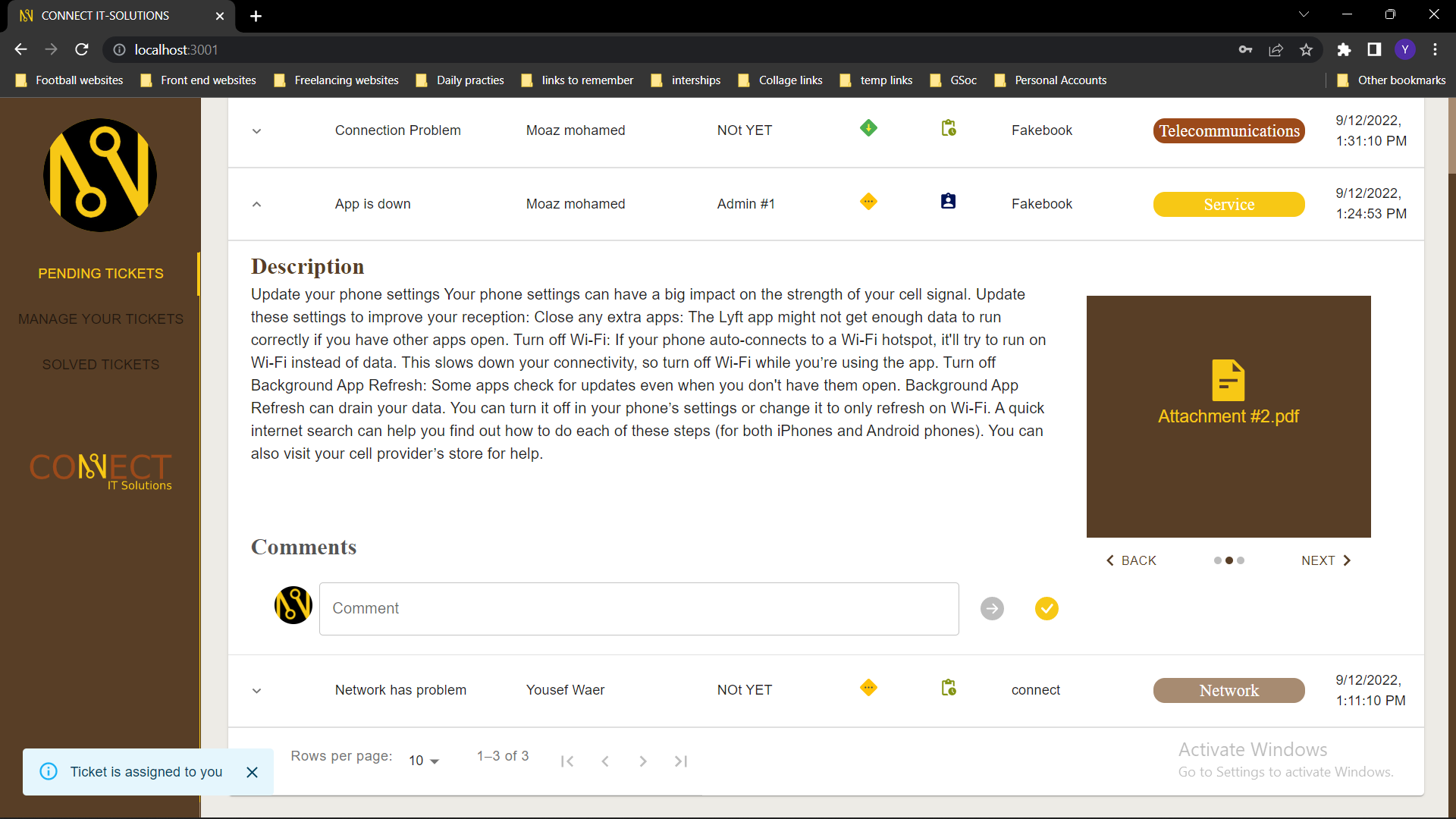1456x819 pixels.
Task: Mark ticket solved with yellow check button
Action: coord(1046,608)
